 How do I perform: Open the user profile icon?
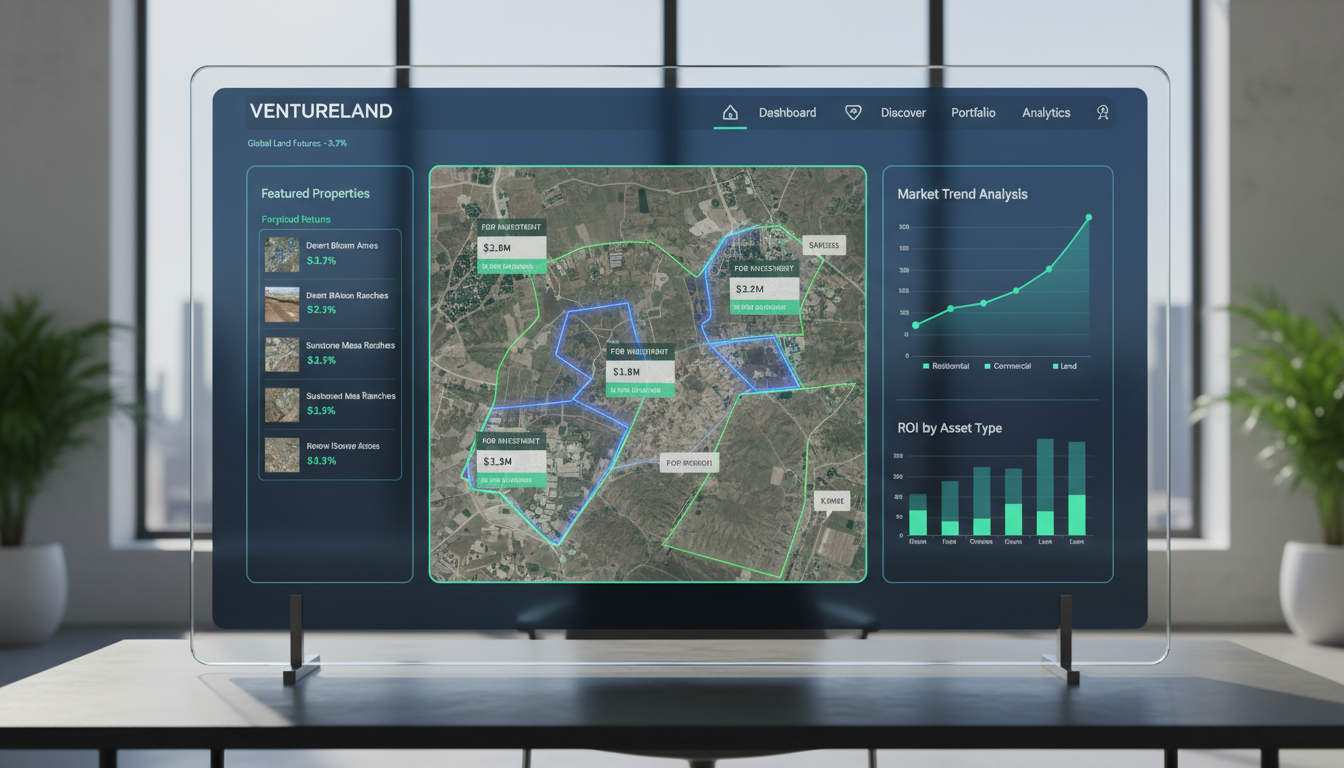(x=1103, y=113)
